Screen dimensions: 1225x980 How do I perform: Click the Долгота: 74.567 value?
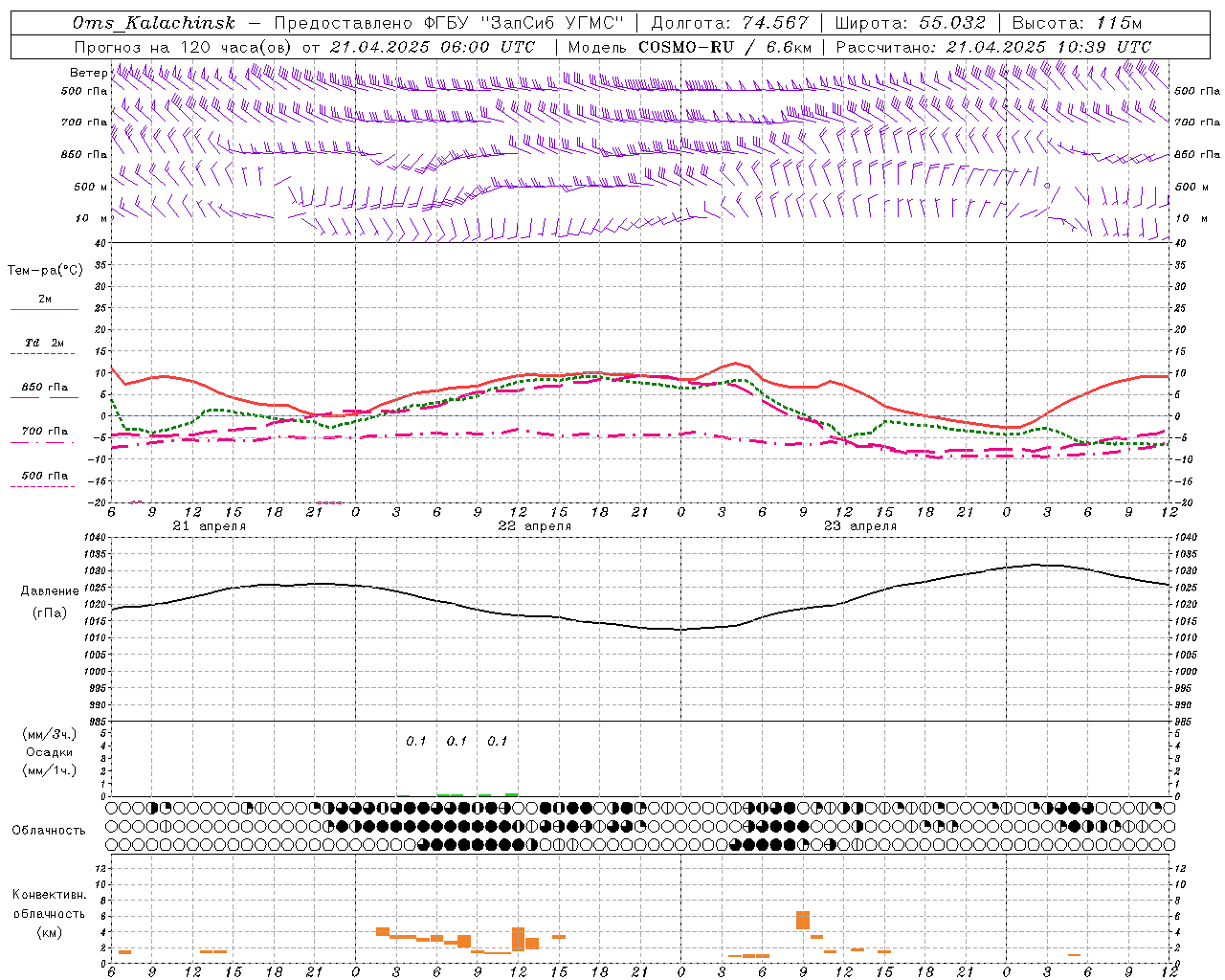[730, 23]
